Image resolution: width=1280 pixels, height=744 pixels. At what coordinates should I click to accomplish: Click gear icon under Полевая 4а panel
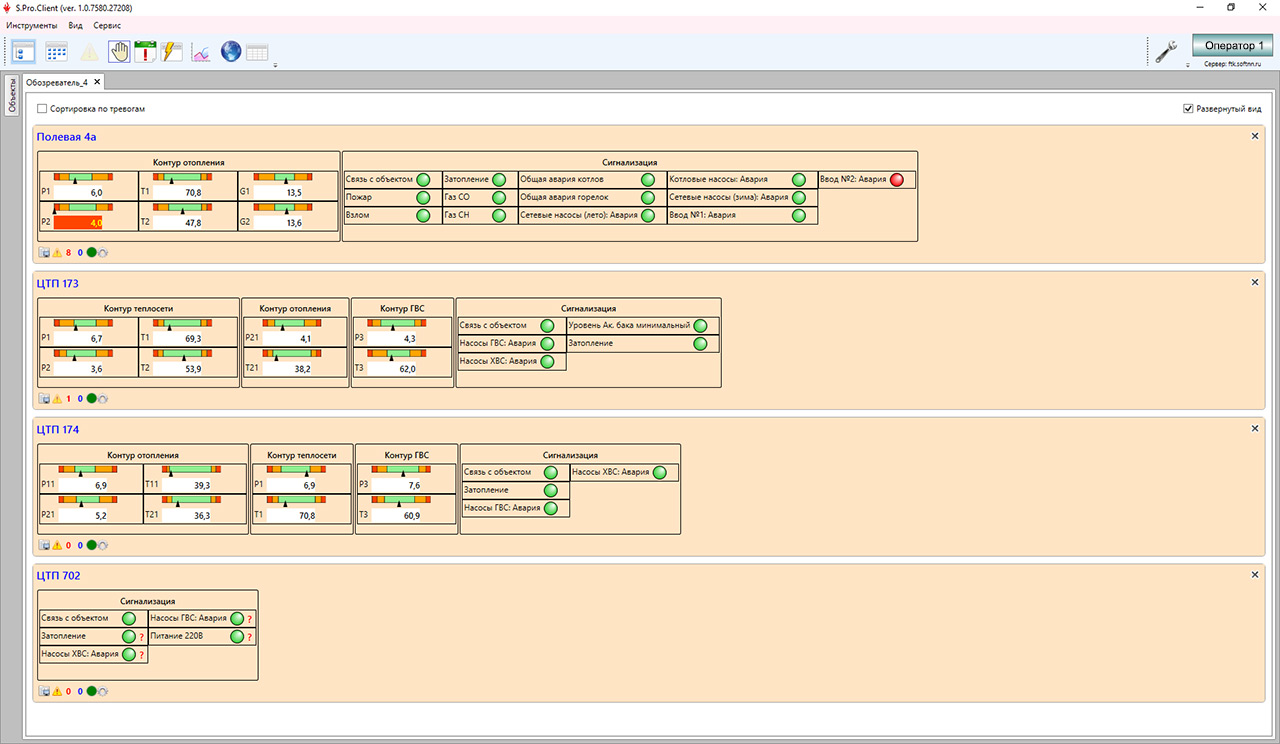point(103,253)
